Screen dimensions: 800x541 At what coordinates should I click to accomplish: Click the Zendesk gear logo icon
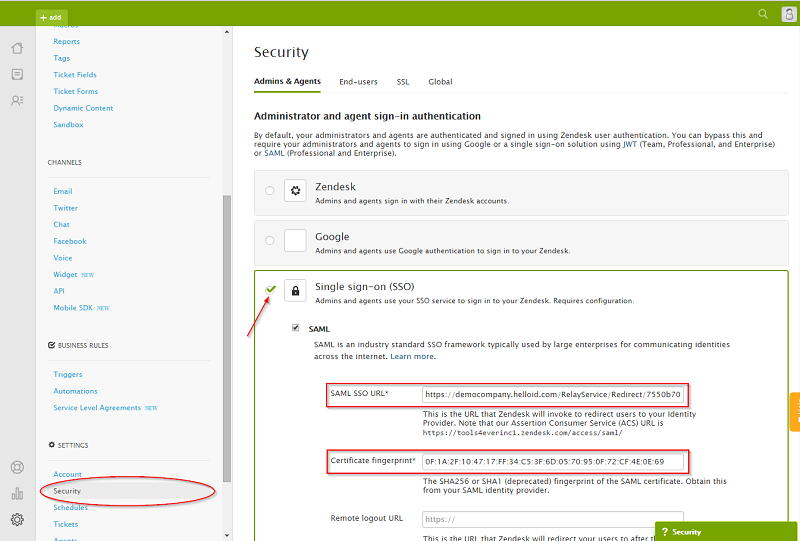(x=295, y=191)
